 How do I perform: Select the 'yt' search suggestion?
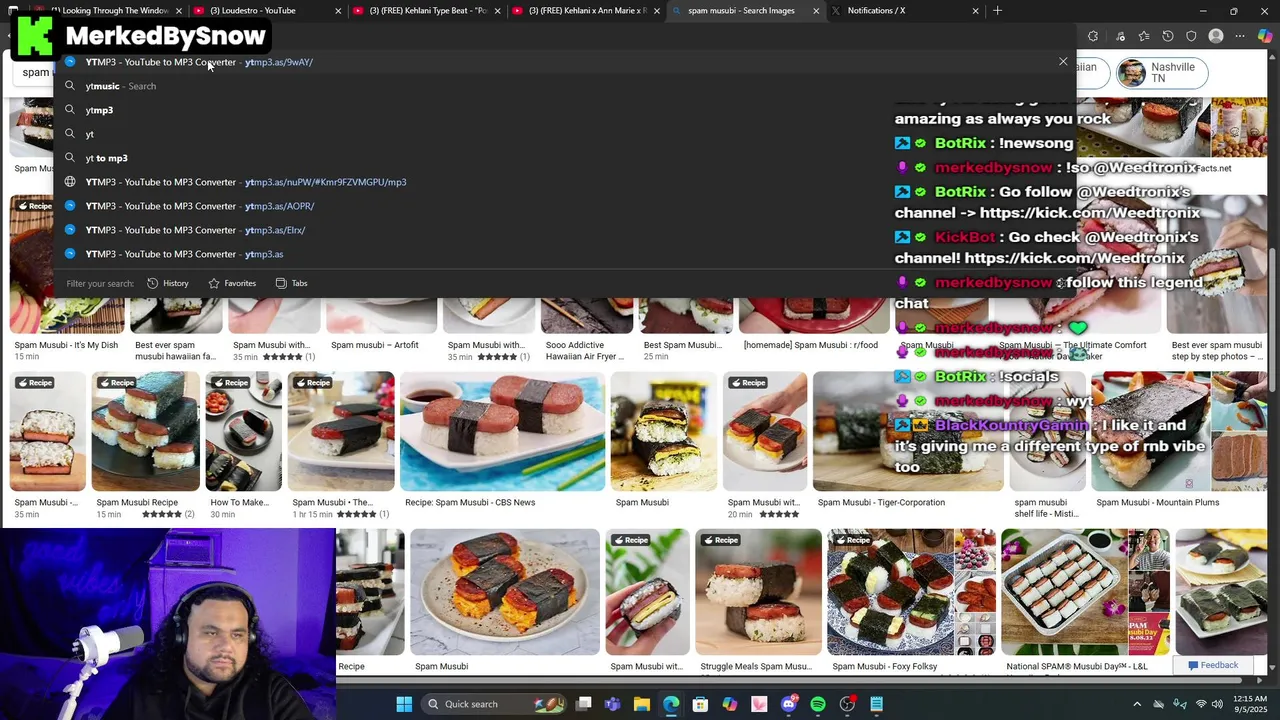pos(565,134)
